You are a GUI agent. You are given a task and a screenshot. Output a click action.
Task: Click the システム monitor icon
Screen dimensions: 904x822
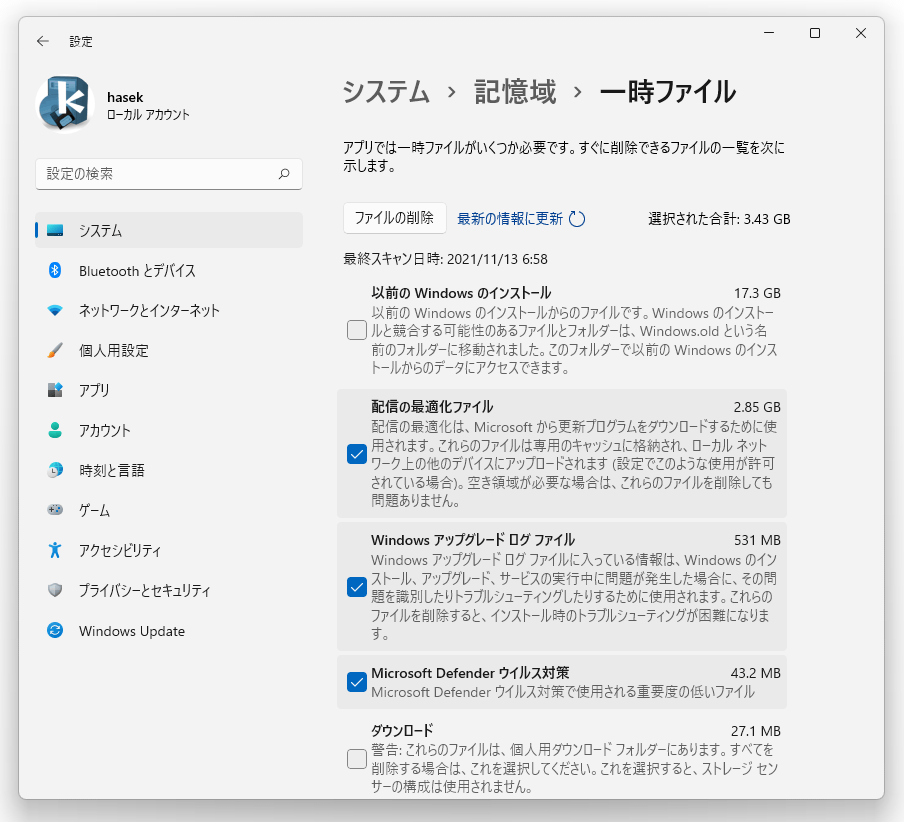tap(55, 231)
